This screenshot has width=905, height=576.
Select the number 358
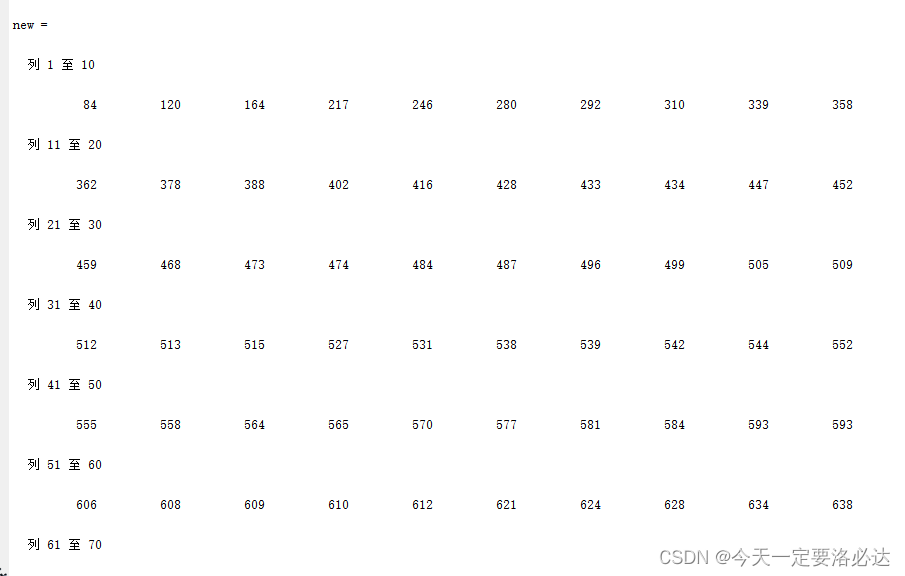coord(843,105)
